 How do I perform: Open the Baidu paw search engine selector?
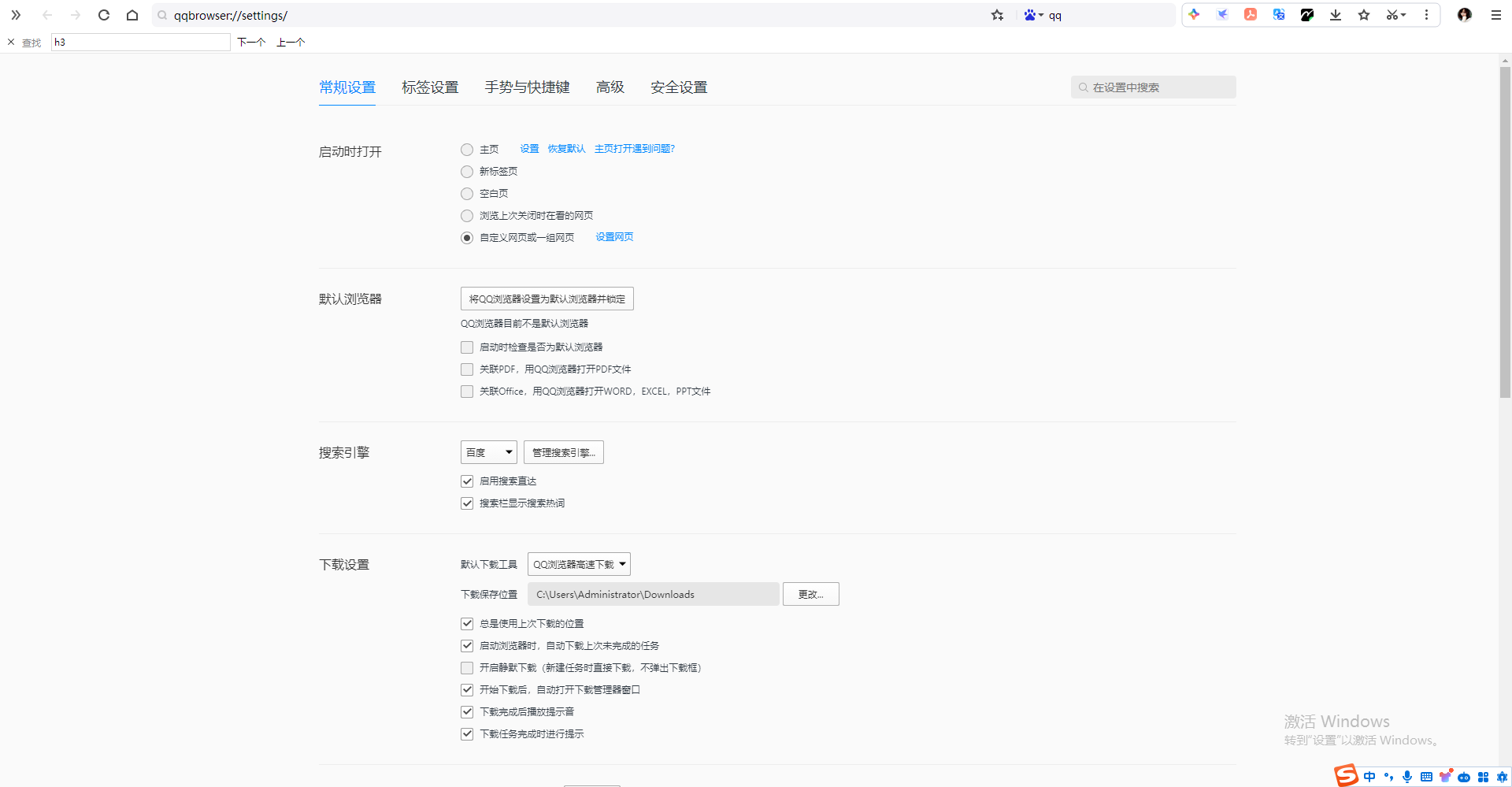pos(1033,15)
